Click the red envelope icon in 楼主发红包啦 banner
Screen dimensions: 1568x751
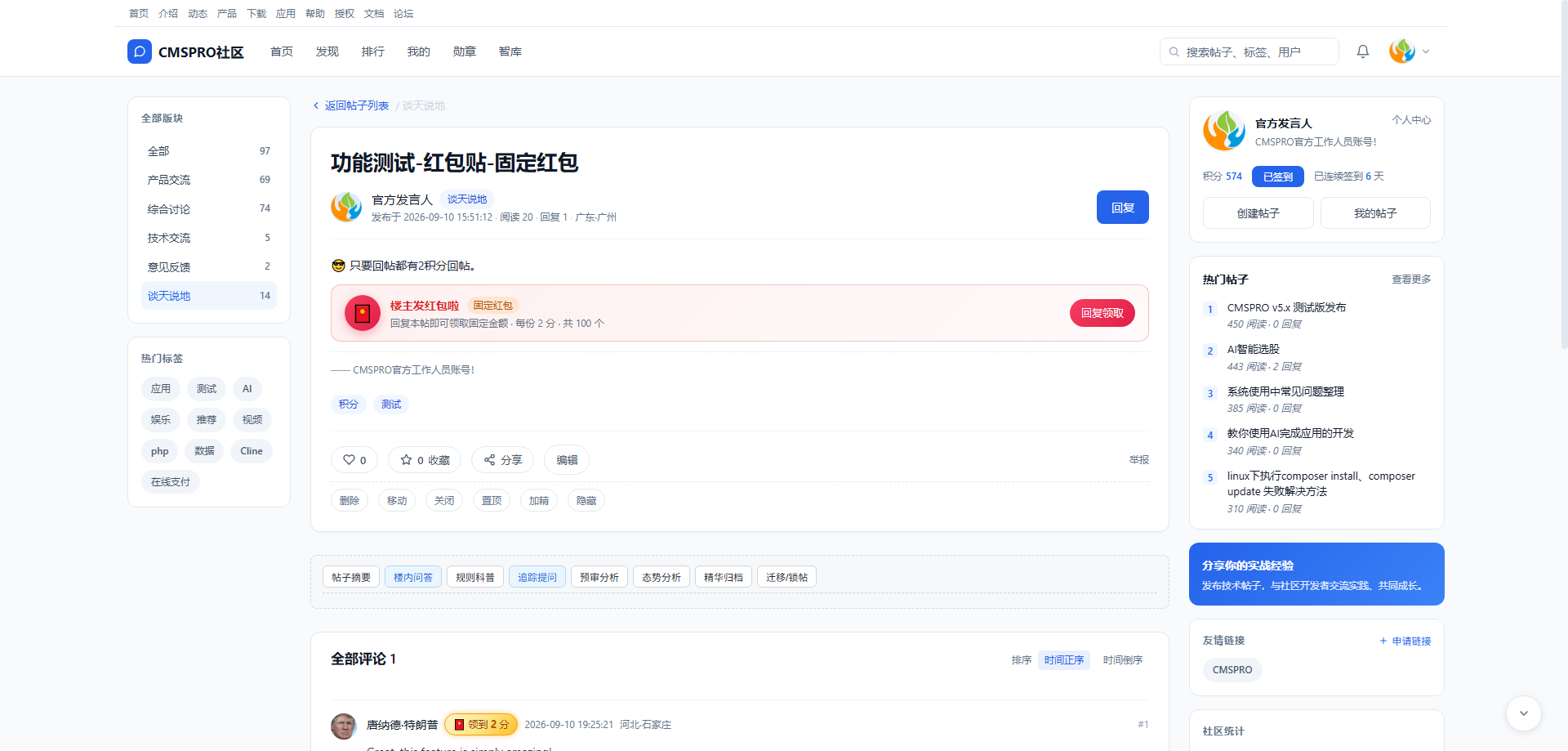(363, 313)
